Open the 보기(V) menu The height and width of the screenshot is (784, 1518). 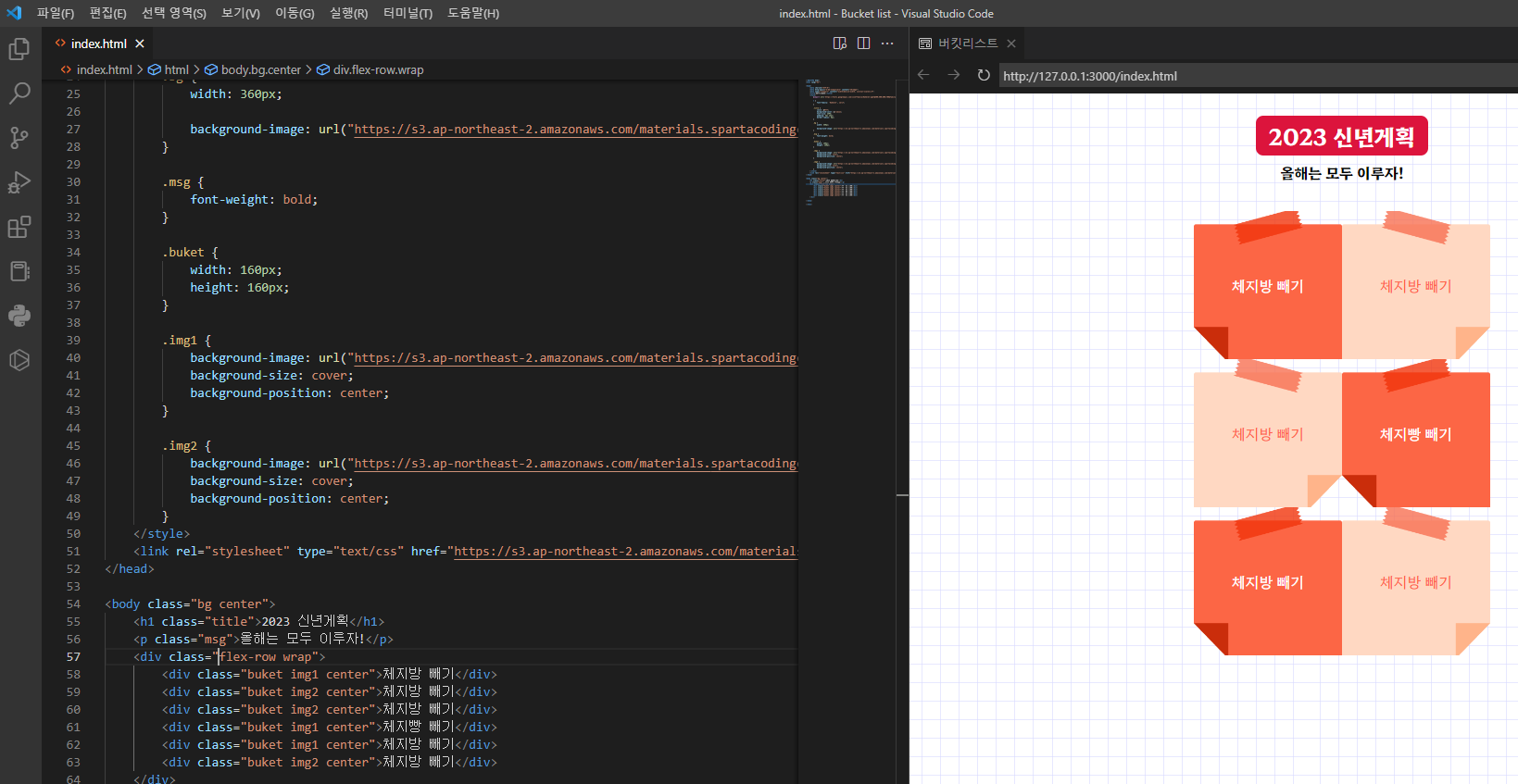tap(241, 13)
